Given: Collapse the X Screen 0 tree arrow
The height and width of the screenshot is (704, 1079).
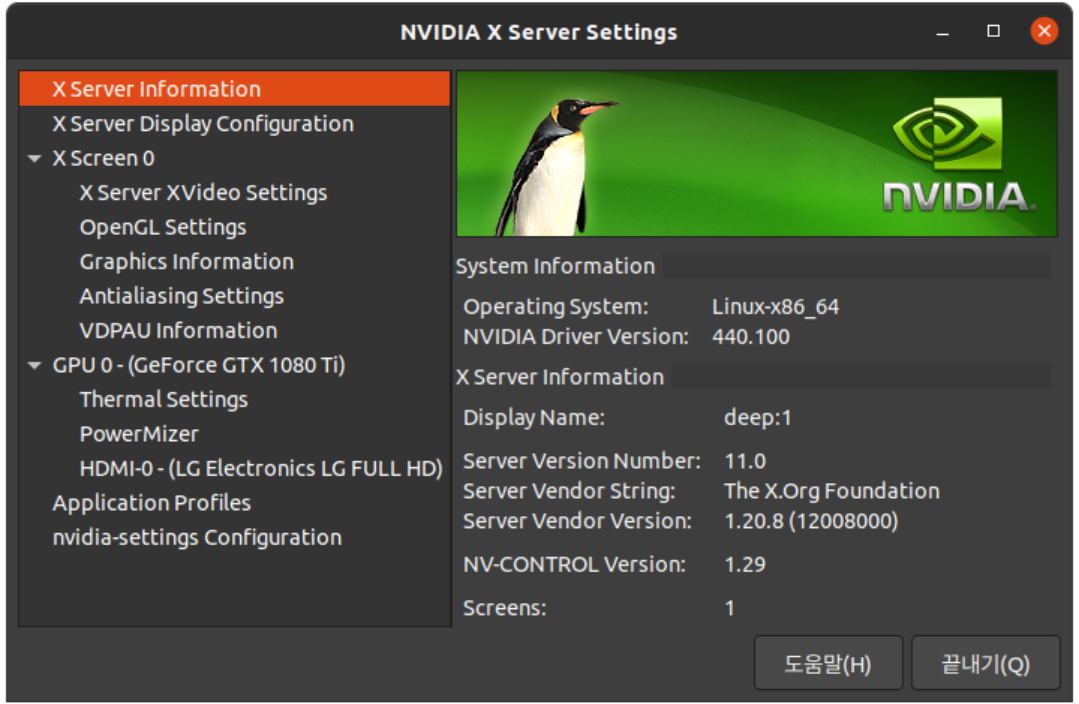Looking at the screenshot, I should pyautogui.click(x=34, y=158).
